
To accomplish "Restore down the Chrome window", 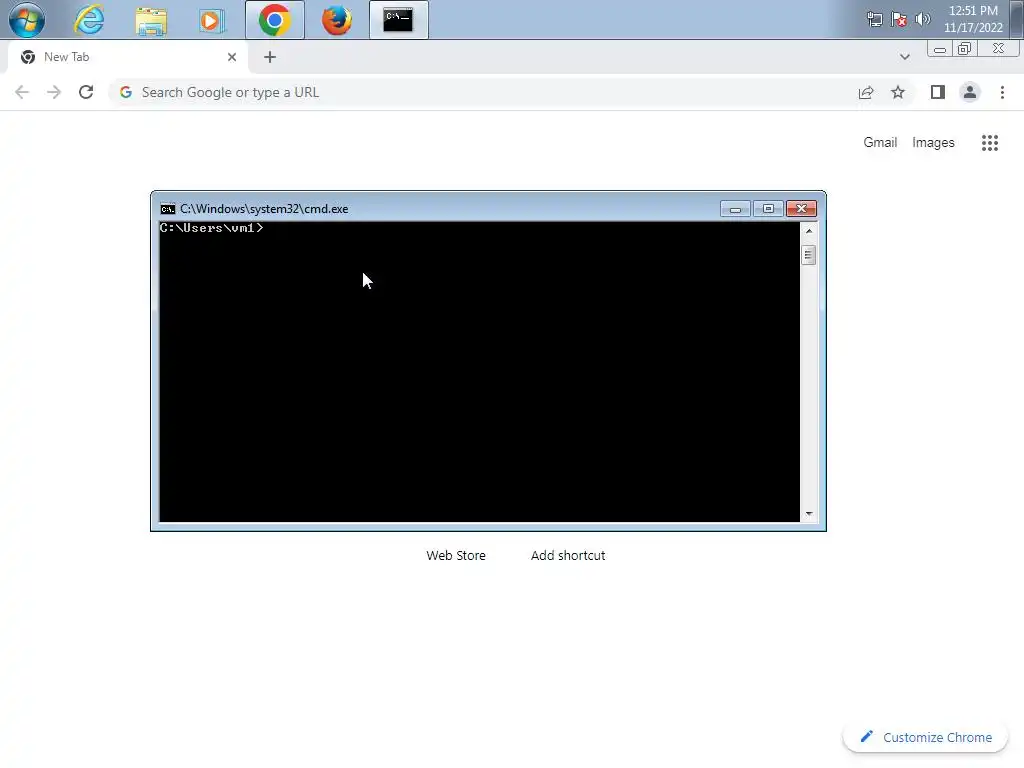I will pos(965,49).
